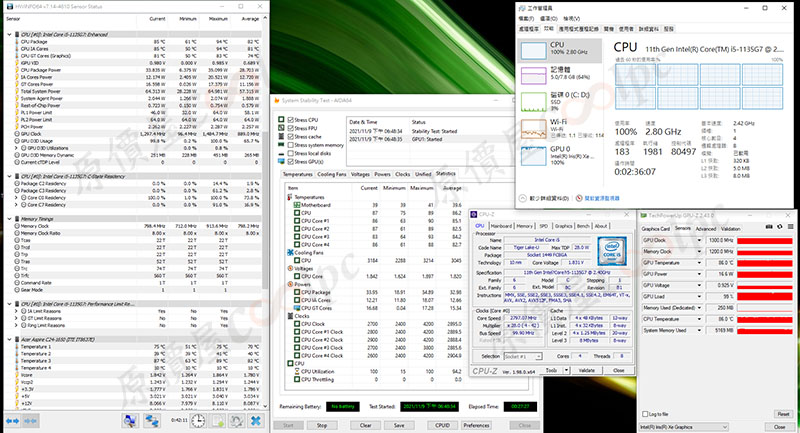Open Socket #1 selection combo box in CPU-Z
800x433 pixels.
(523, 356)
